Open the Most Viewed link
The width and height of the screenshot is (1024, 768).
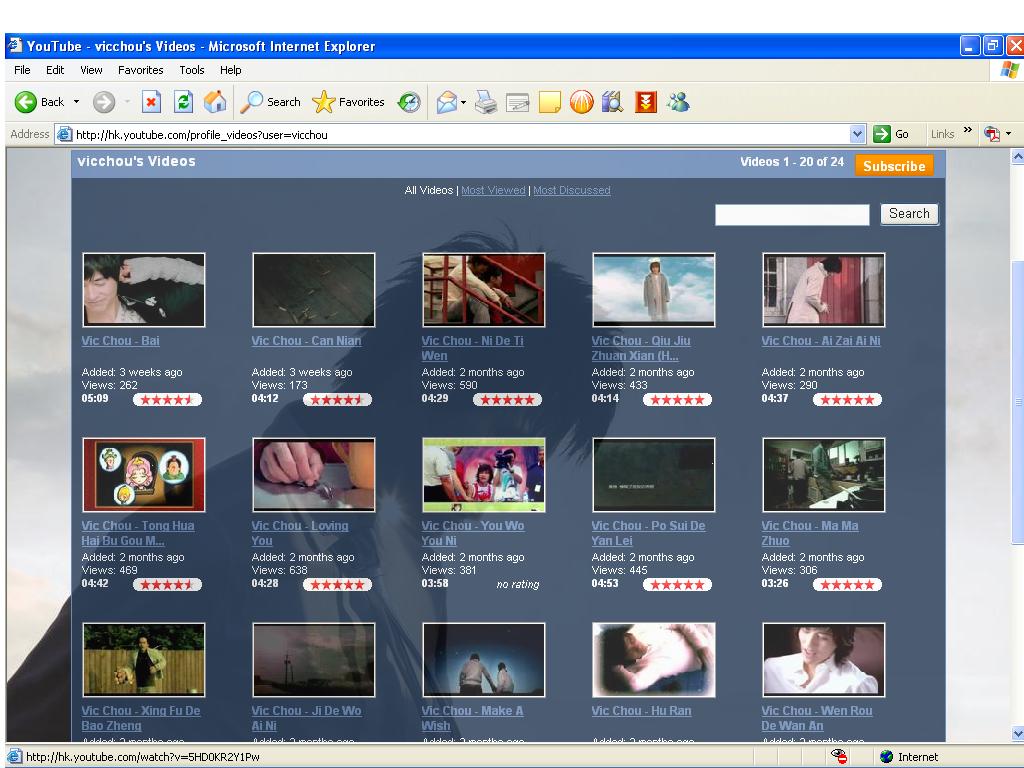tap(493, 190)
